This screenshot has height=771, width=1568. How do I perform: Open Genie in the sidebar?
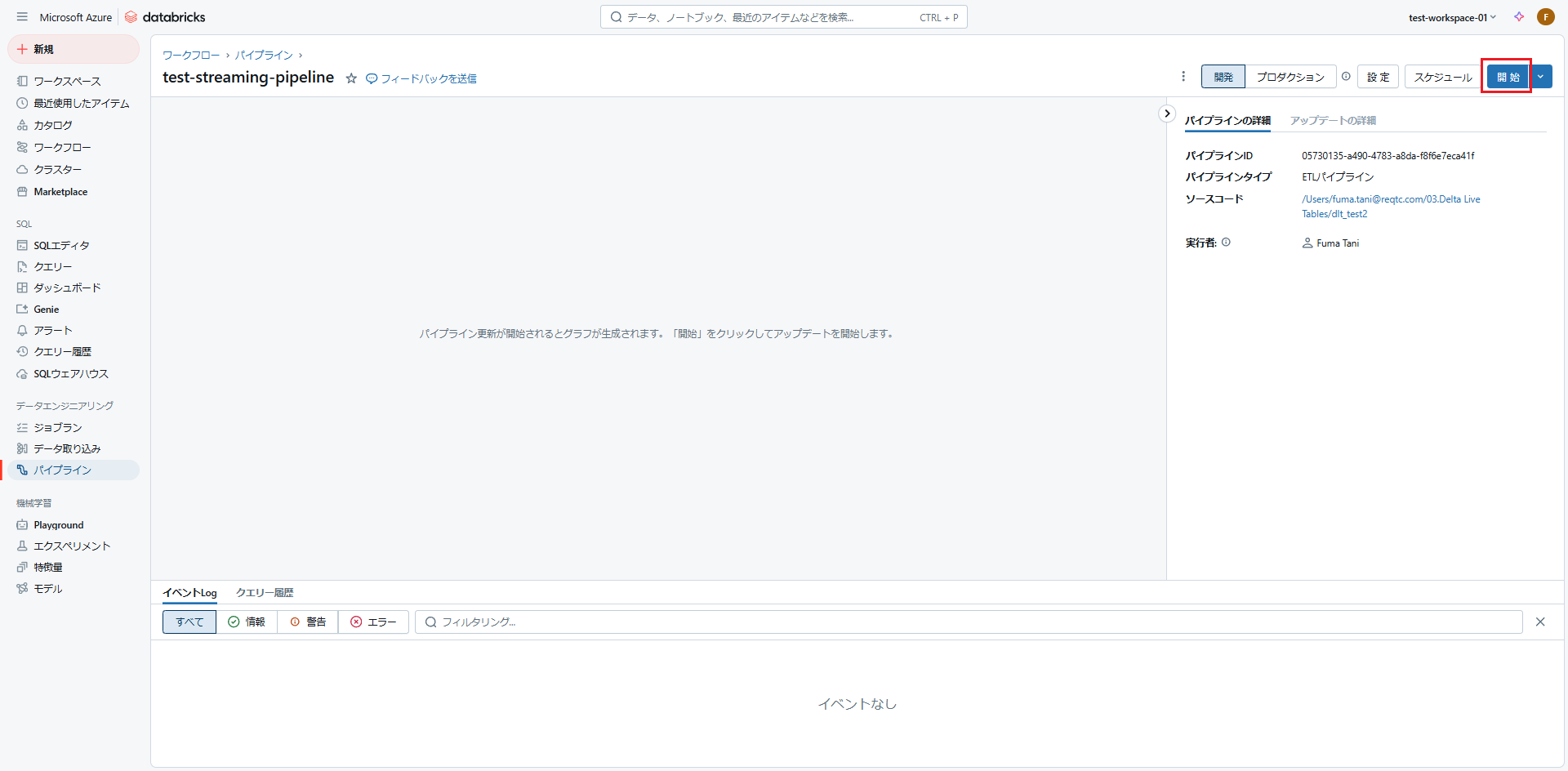(73, 309)
